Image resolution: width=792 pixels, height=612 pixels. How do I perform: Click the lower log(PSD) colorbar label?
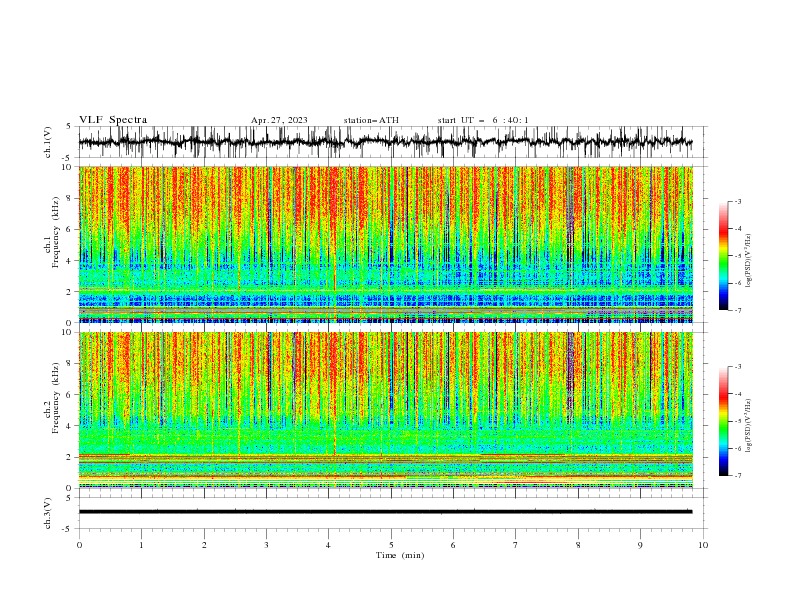point(749,426)
